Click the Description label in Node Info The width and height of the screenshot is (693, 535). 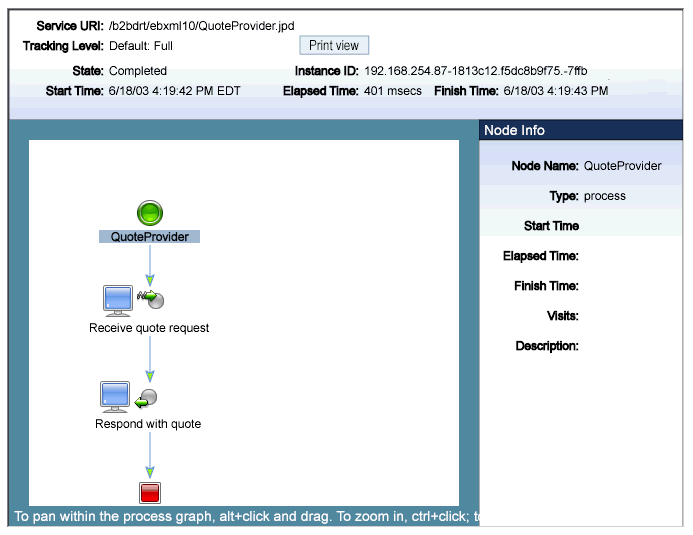tap(547, 346)
